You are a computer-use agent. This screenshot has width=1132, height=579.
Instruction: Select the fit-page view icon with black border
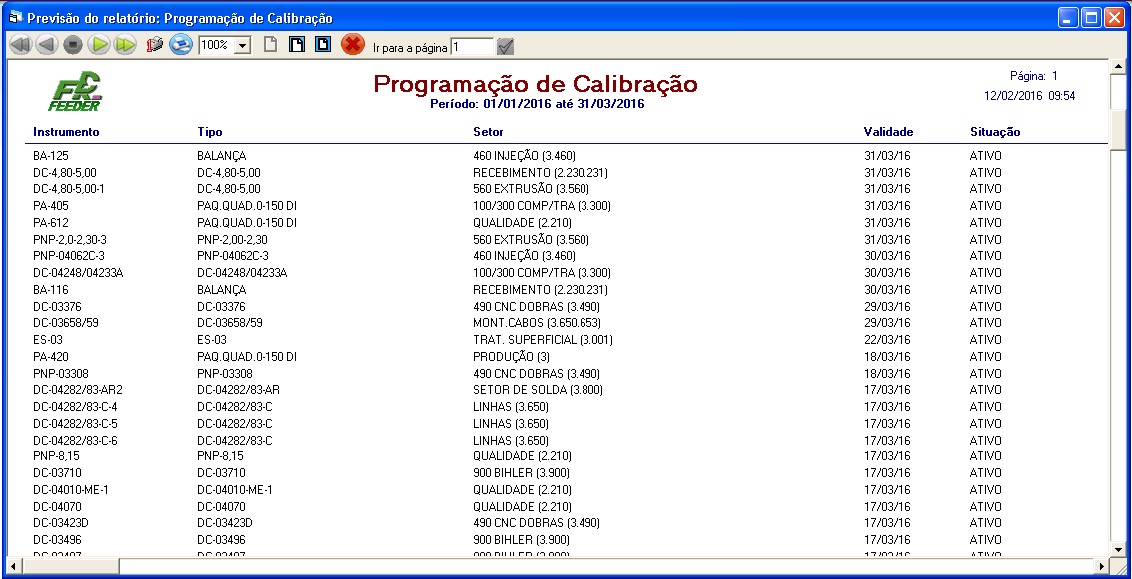pyautogui.click(x=297, y=45)
